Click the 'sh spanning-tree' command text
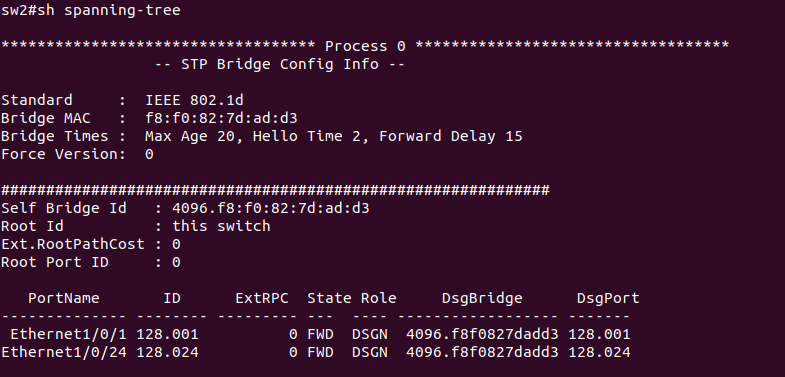Screen dimensions: 785x377 pos(109,11)
